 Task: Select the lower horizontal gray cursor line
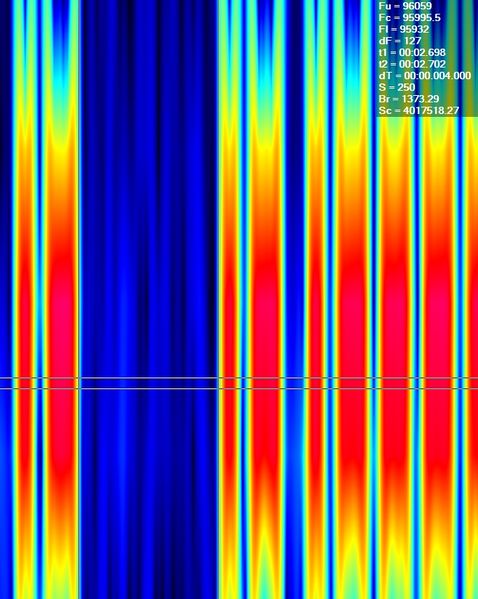[239, 389]
